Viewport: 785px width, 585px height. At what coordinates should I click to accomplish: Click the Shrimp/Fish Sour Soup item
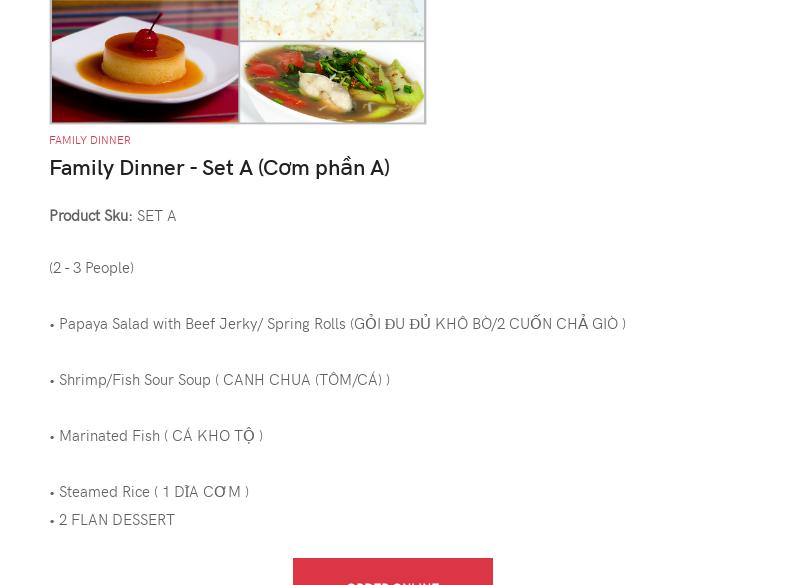(135, 380)
